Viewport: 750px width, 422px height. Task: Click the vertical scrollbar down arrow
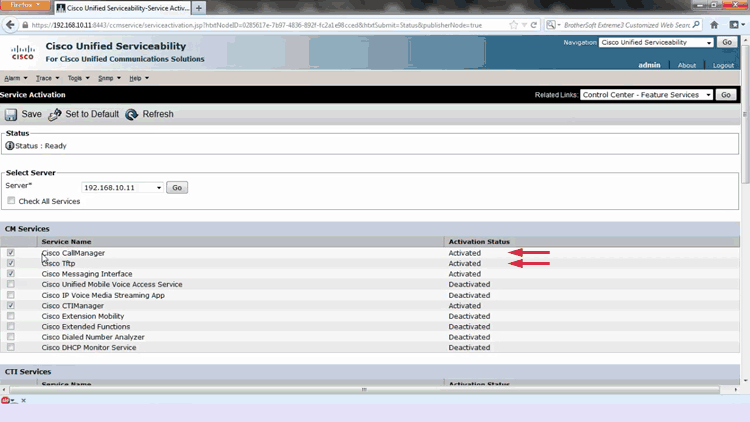pyautogui.click(x=745, y=381)
